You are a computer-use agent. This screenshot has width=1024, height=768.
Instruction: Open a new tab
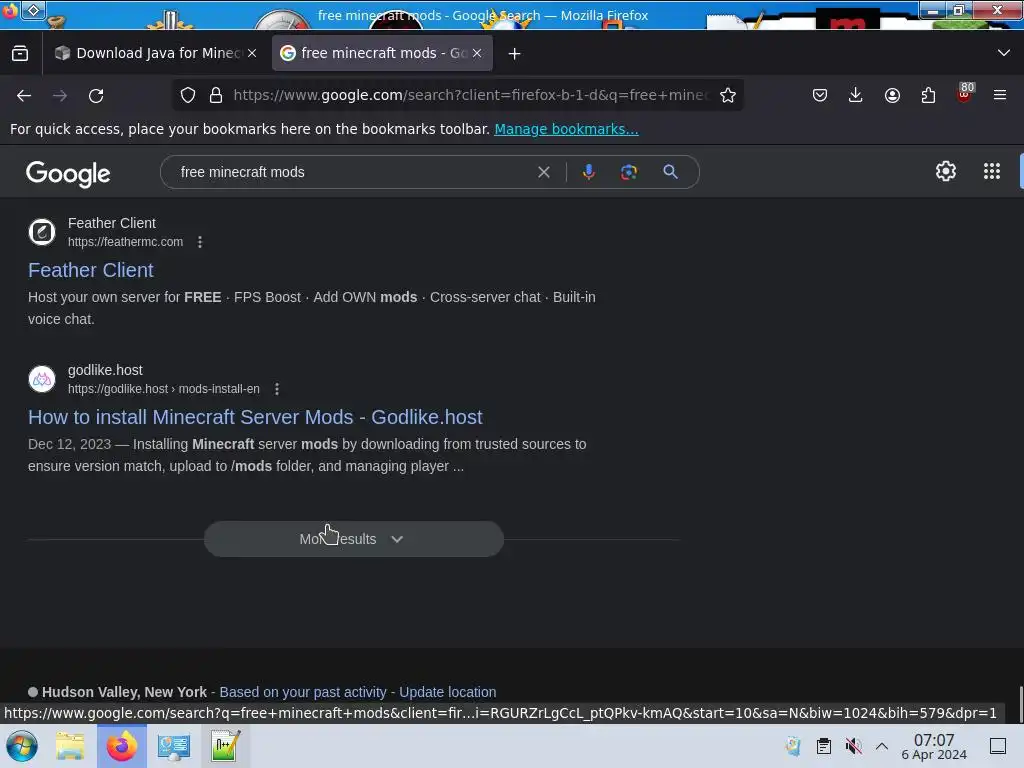515,54
